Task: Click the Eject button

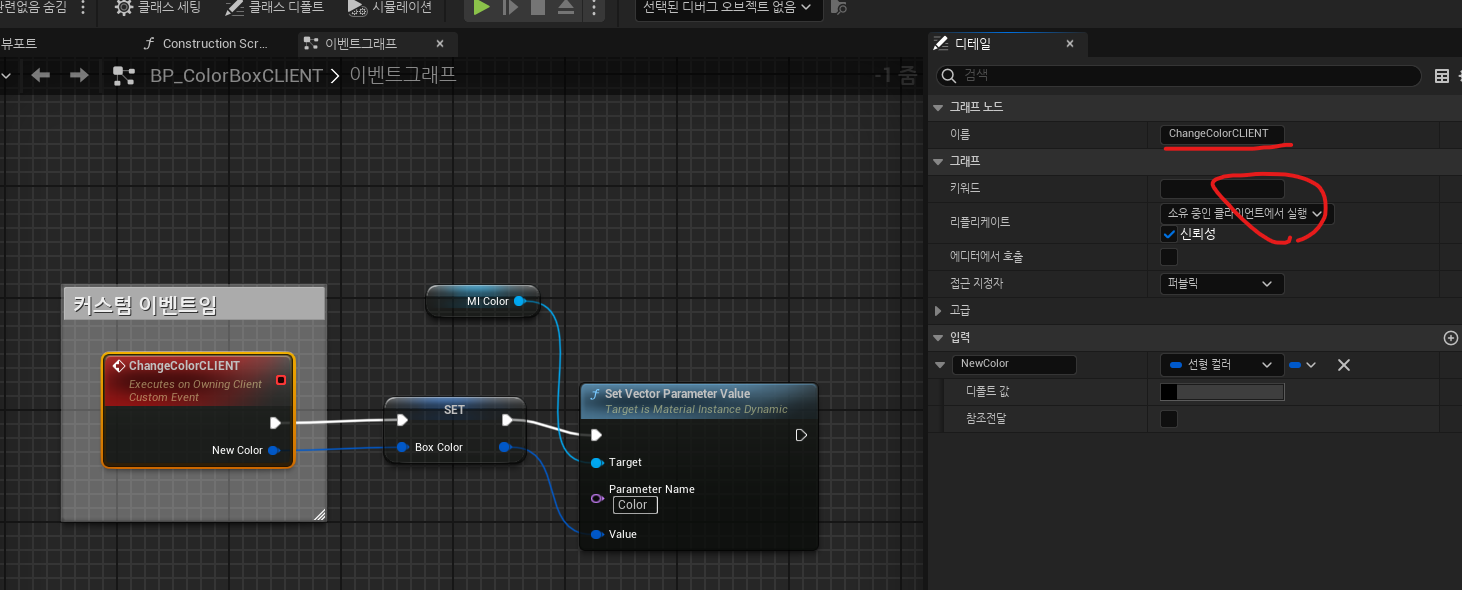Action: [566, 7]
